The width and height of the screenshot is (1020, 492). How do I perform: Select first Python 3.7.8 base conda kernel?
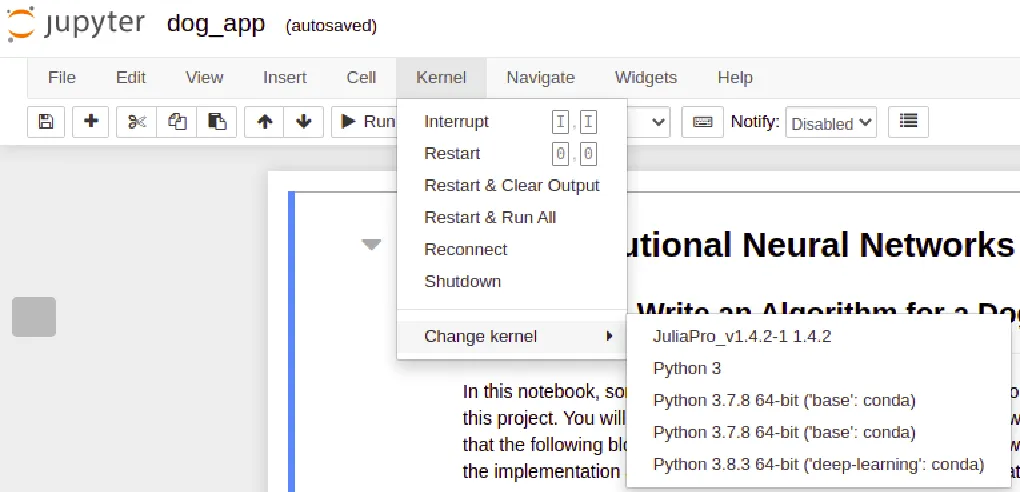click(x=818, y=400)
